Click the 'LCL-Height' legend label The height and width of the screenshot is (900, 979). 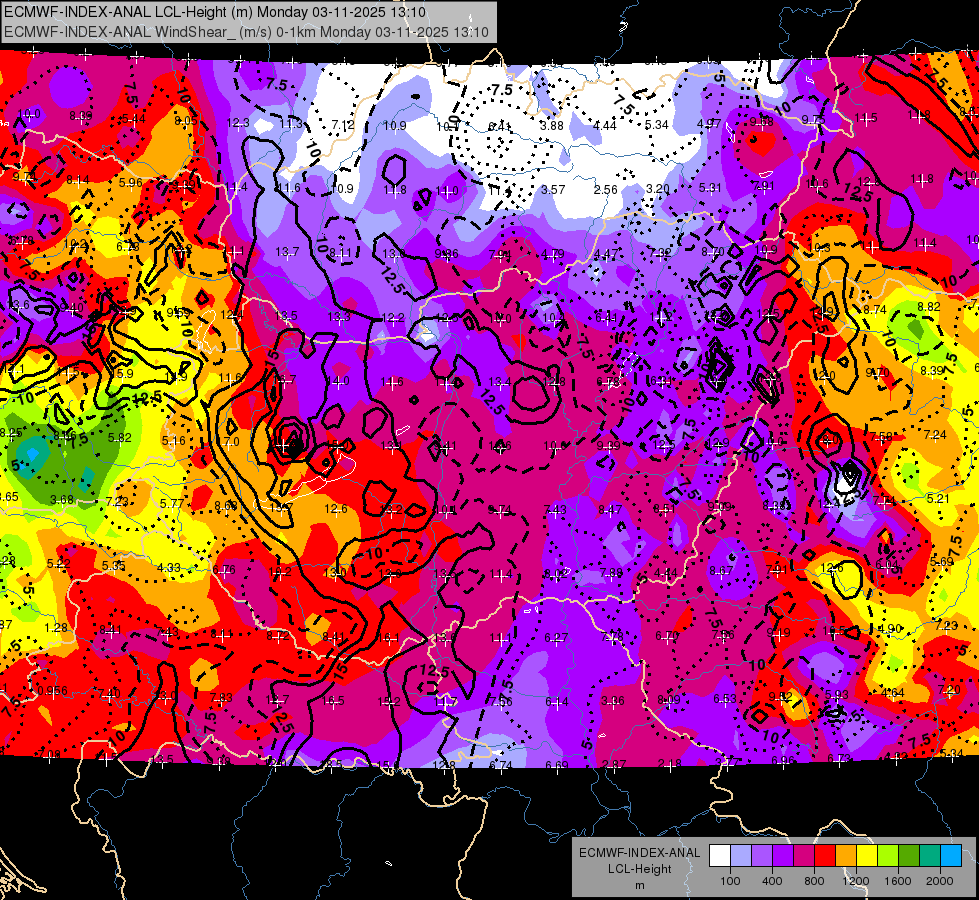click(639, 869)
